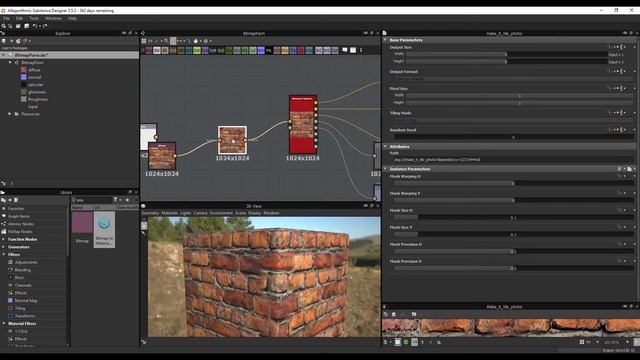
Task: Open FxMap Nodes in Library
Action: coord(21,231)
